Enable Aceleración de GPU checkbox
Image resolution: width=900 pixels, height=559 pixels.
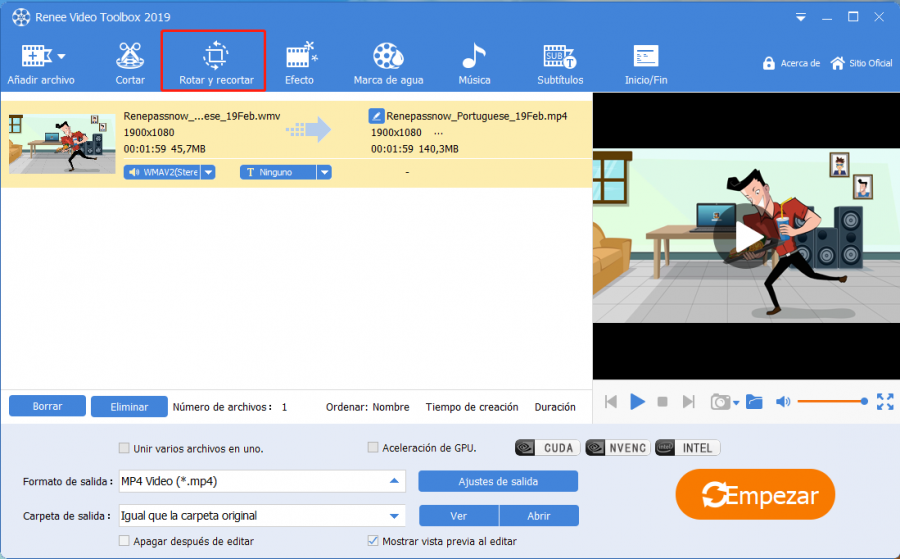[x=373, y=448]
